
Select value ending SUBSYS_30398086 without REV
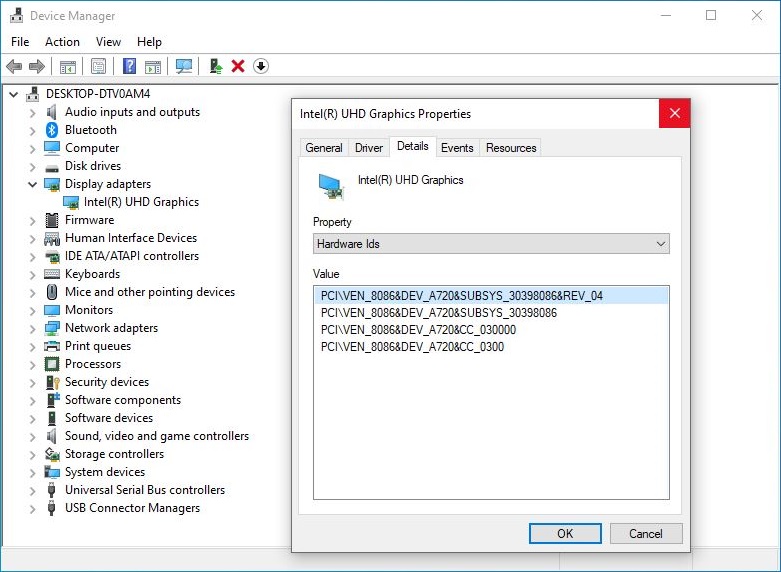tap(439, 313)
